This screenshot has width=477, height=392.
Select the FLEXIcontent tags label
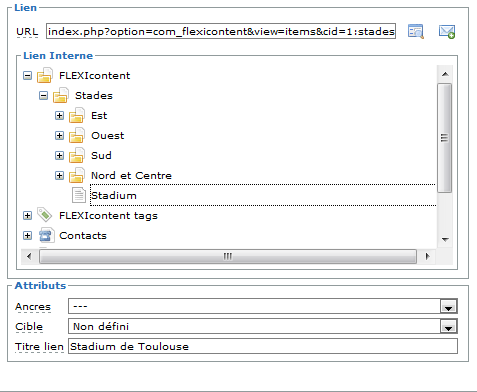click(x=108, y=216)
